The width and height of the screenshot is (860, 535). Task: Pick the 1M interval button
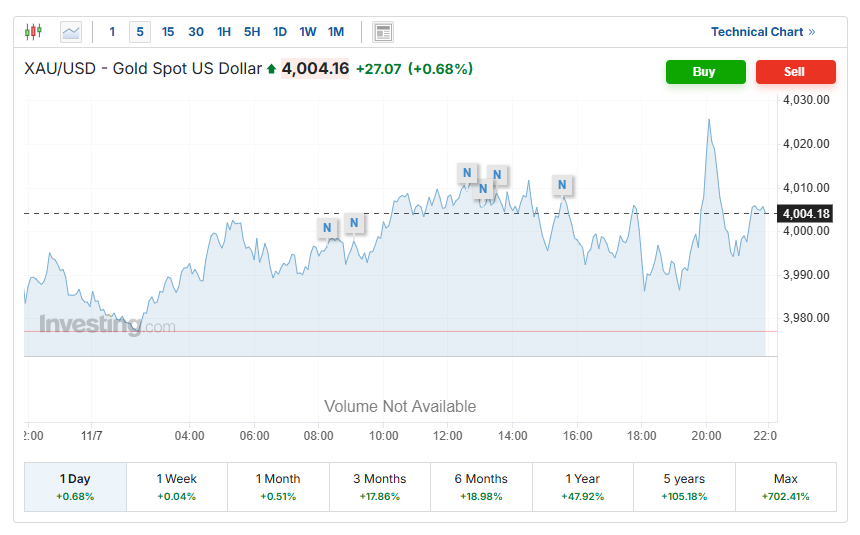(x=336, y=32)
